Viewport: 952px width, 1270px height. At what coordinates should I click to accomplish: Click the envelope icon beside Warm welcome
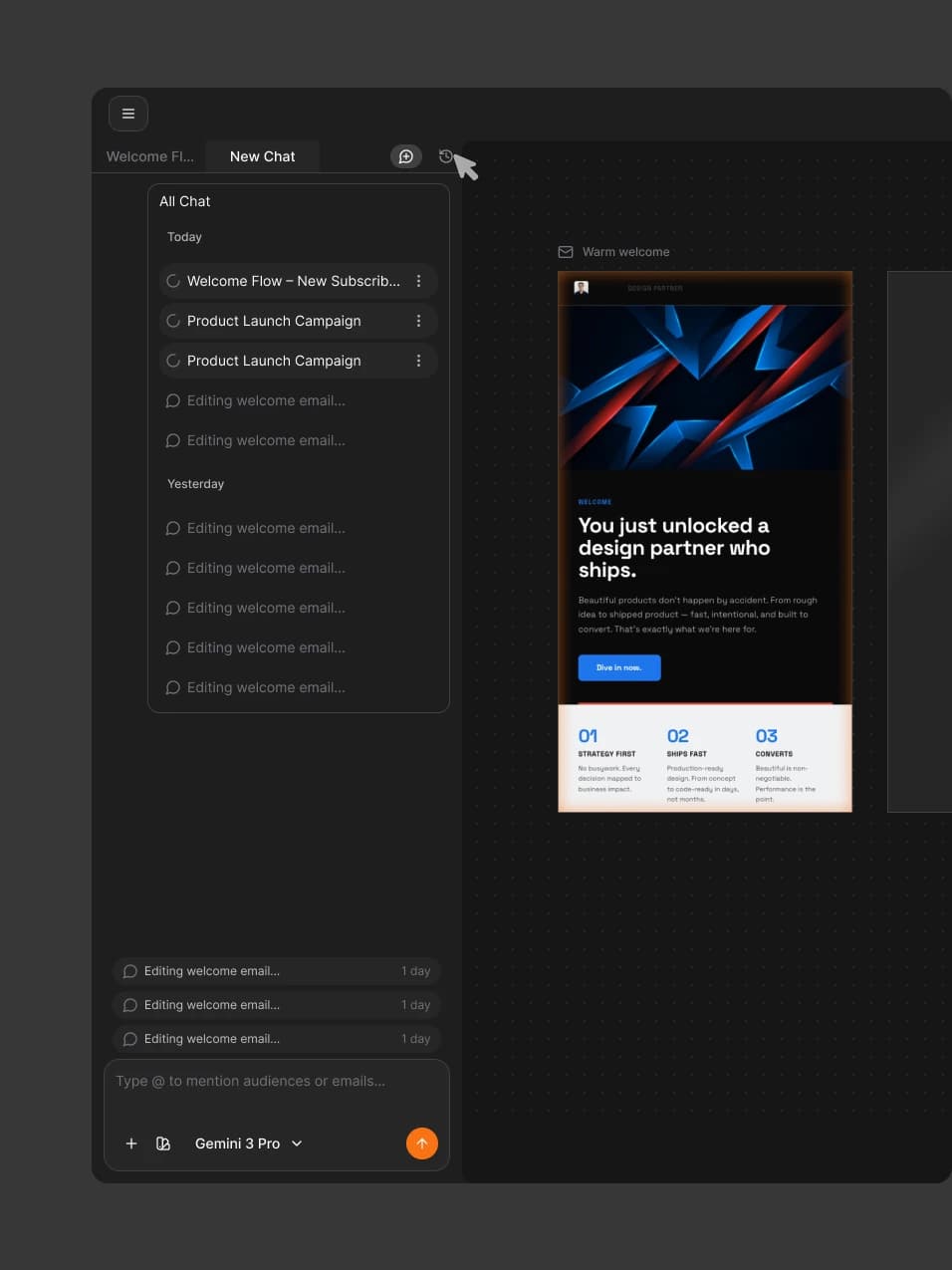coord(566,252)
